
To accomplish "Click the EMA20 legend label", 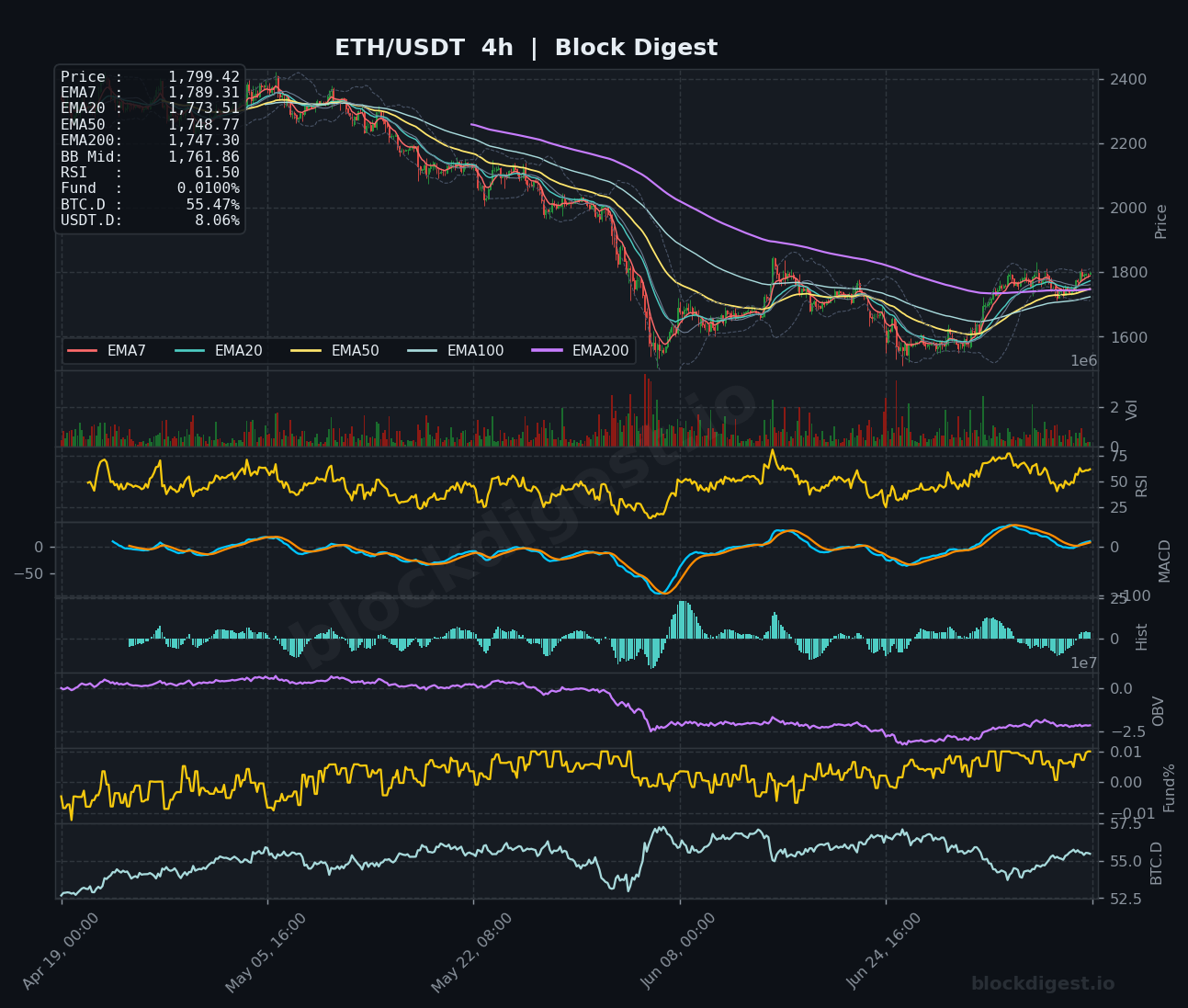I will [x=239, y=351].
